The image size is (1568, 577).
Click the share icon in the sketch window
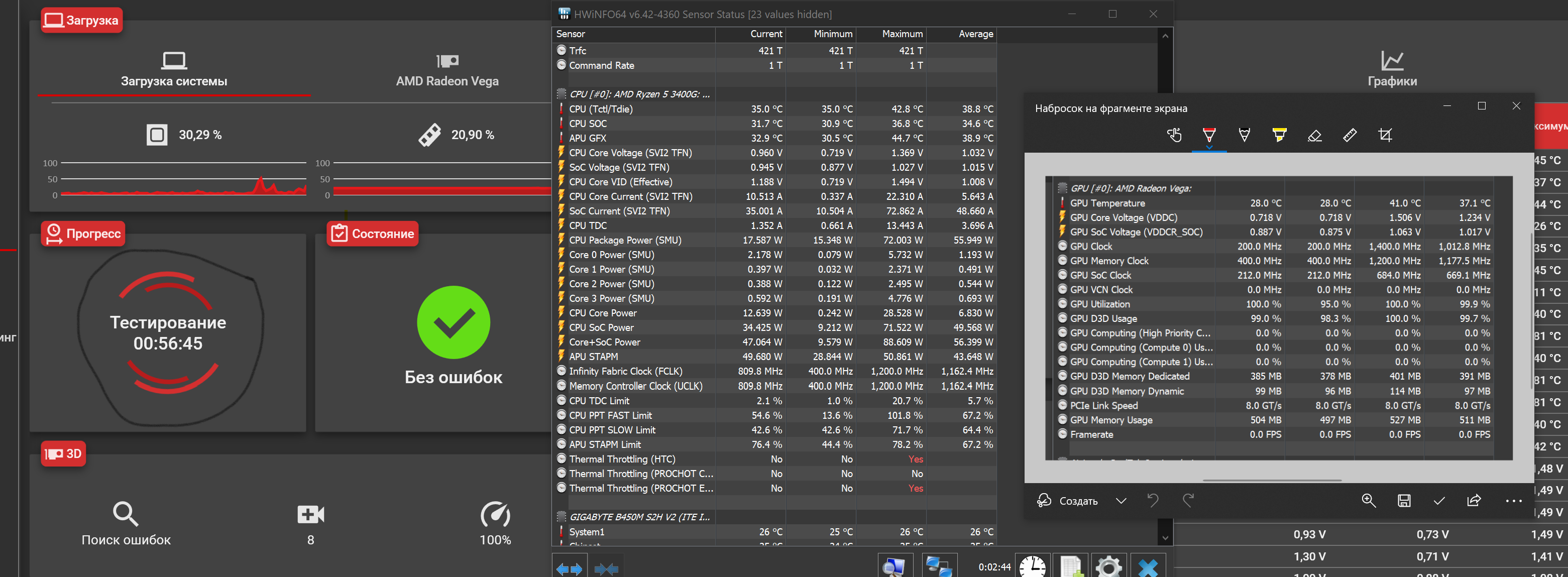pyautogui.click(x=1474, y=500)
